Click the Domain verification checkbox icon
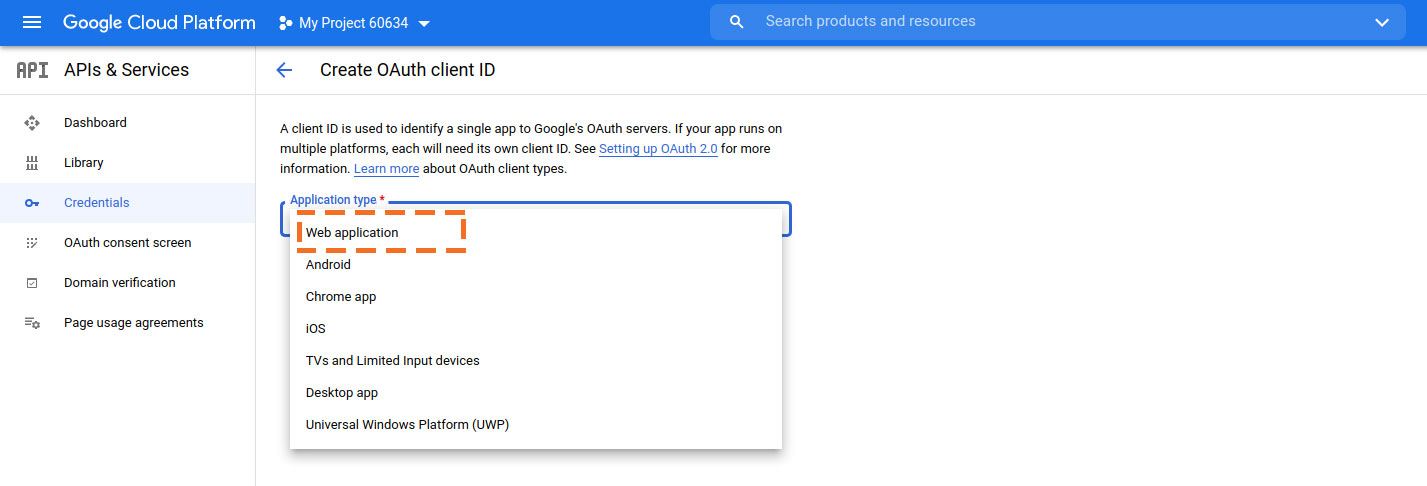This screenshot has width=1427, height=486. coord(32,283)
